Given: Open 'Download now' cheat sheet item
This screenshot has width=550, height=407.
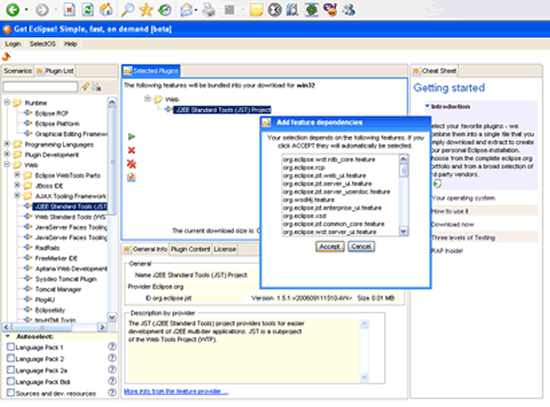Looking at the screenshot, I should pyautogui.click(x=452, y=224).
